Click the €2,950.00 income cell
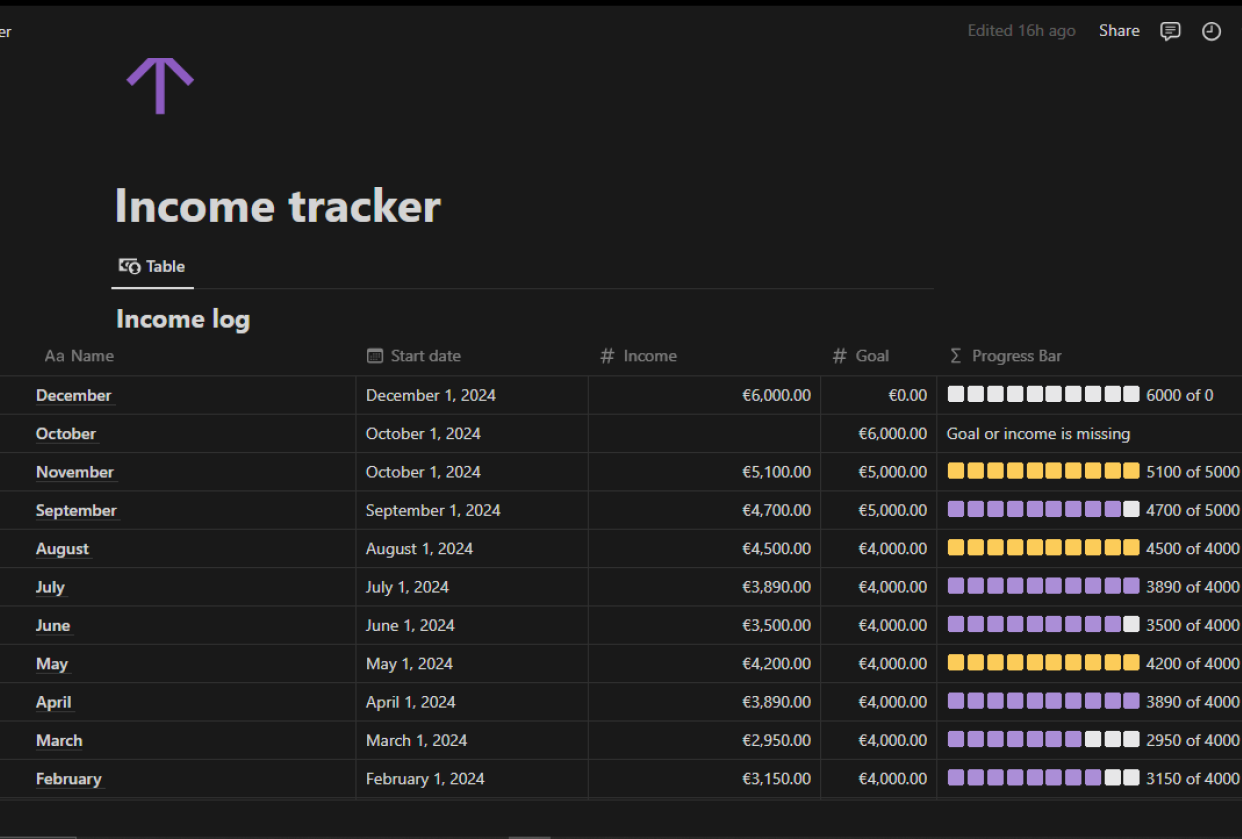Viewport: 1242px width, 839px height. pos(705,740)
